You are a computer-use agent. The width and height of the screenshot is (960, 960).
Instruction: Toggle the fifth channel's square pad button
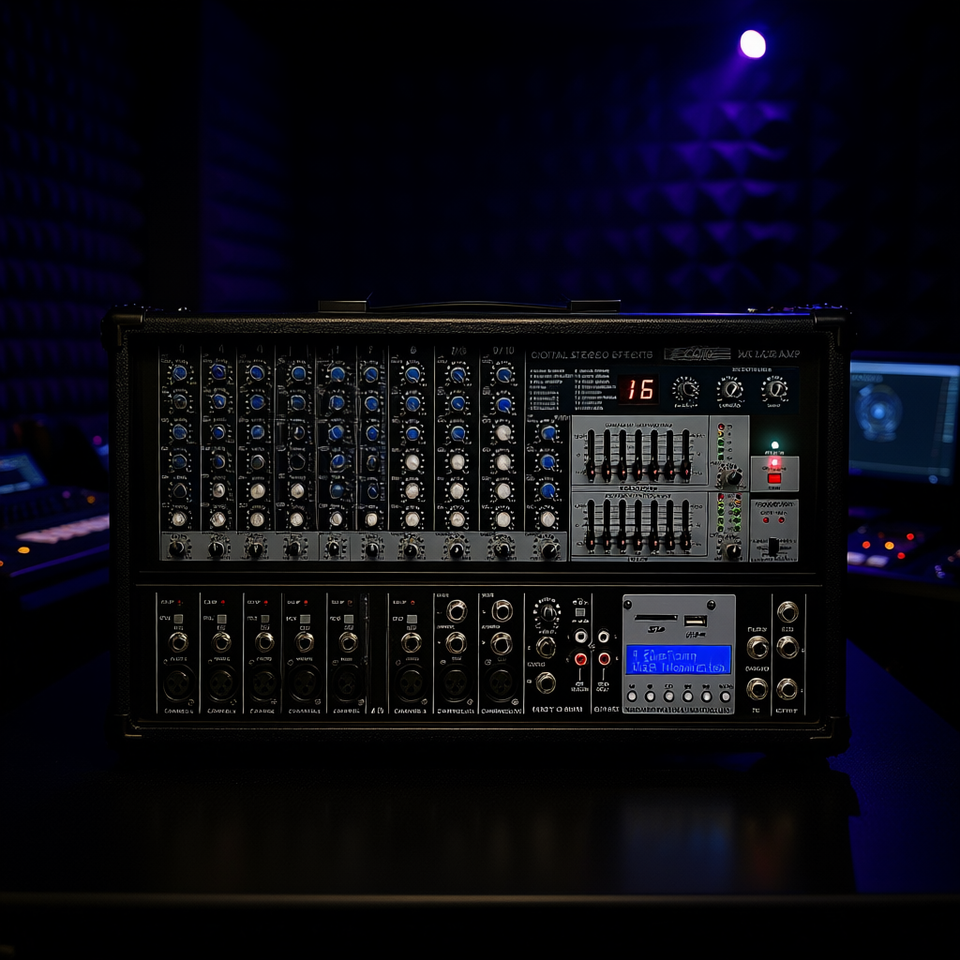tap(348, 618)
